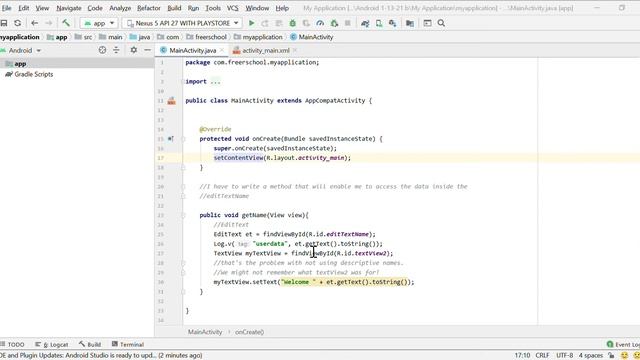
Task: Click the 17:10 cursor position indicator
Action: point(522,356)
